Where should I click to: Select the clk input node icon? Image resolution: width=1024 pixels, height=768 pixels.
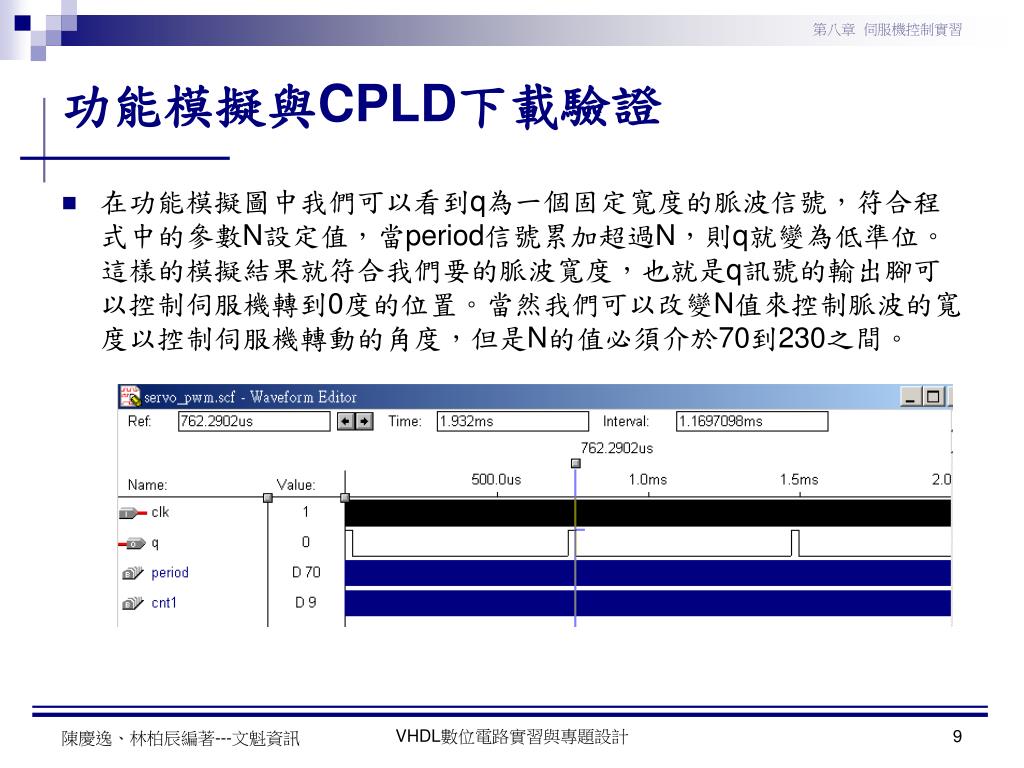[x=133, y=513]
